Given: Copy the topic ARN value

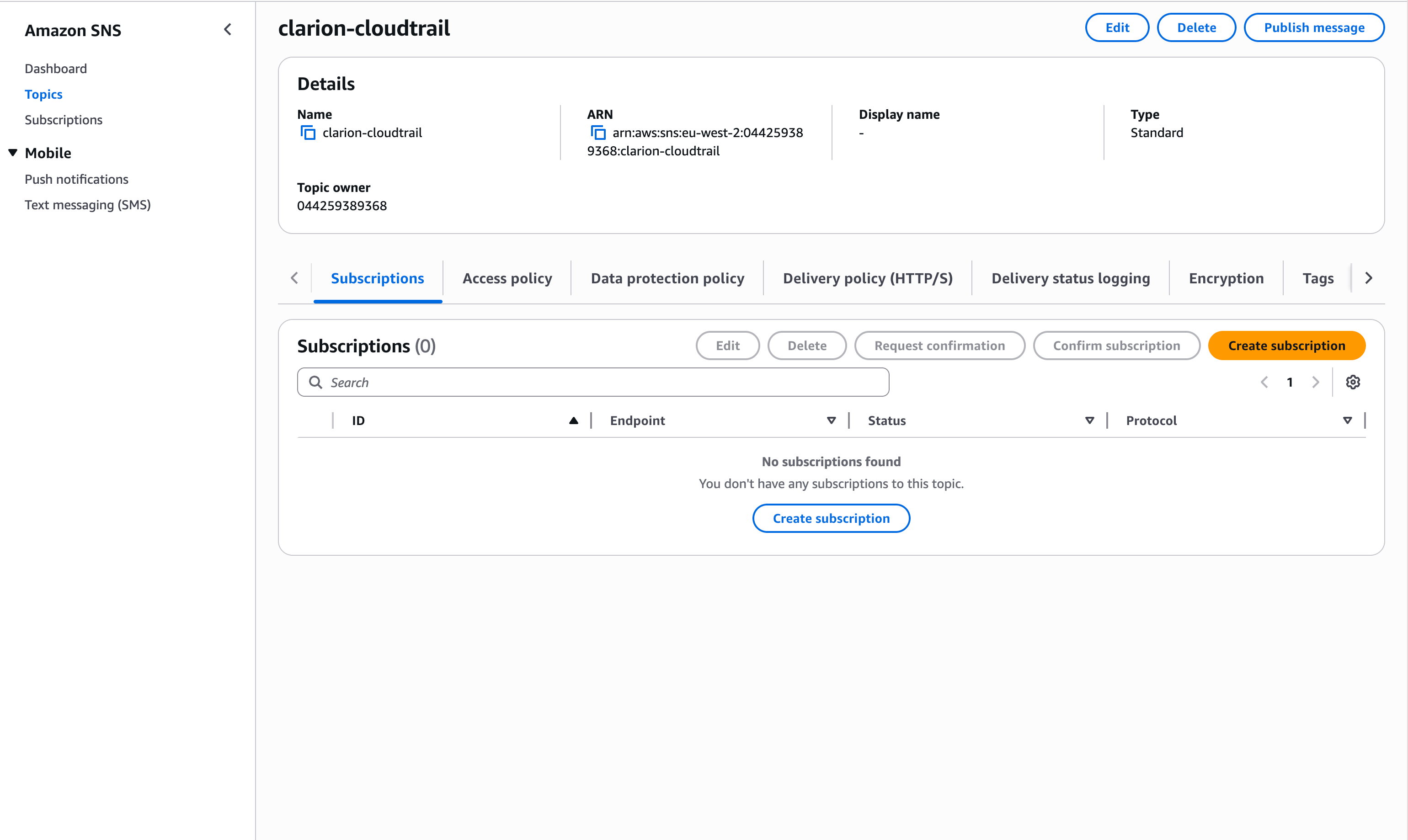Looking at the screenshot, I should click(598, 133).
